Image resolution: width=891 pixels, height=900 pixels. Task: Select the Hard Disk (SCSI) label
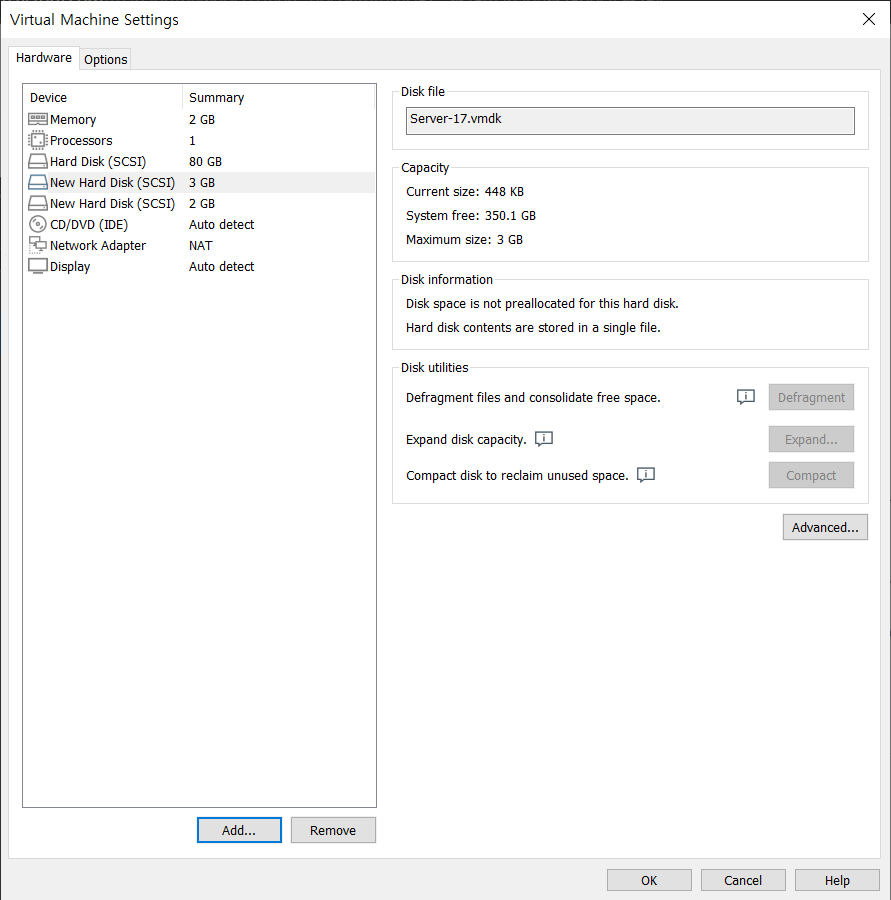point(98,162)
